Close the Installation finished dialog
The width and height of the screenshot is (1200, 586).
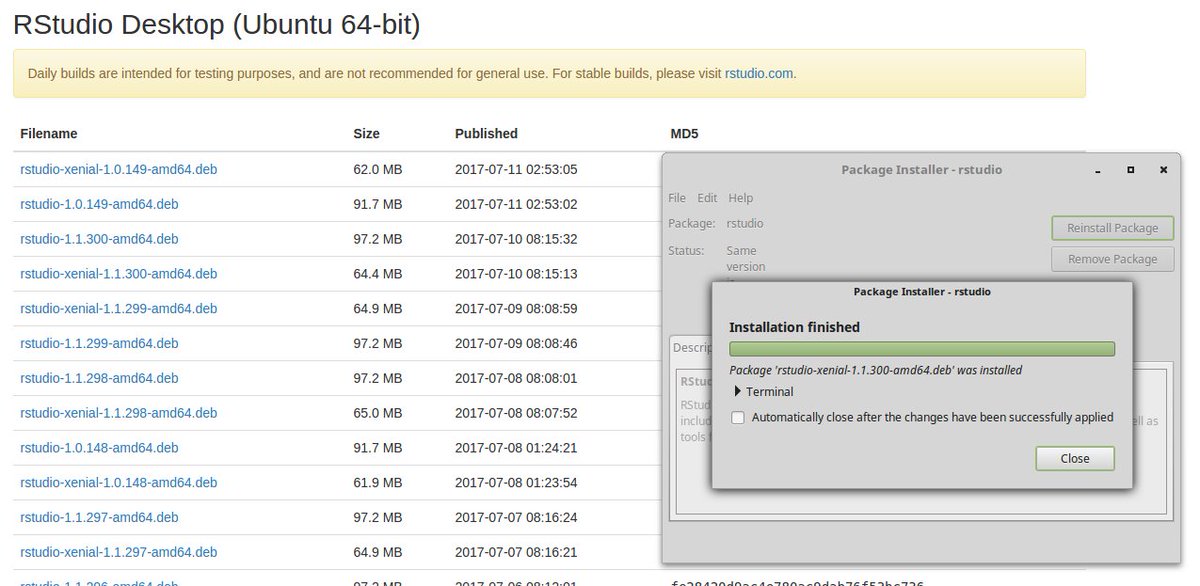pyautogui.click(x=1075, y=458)
